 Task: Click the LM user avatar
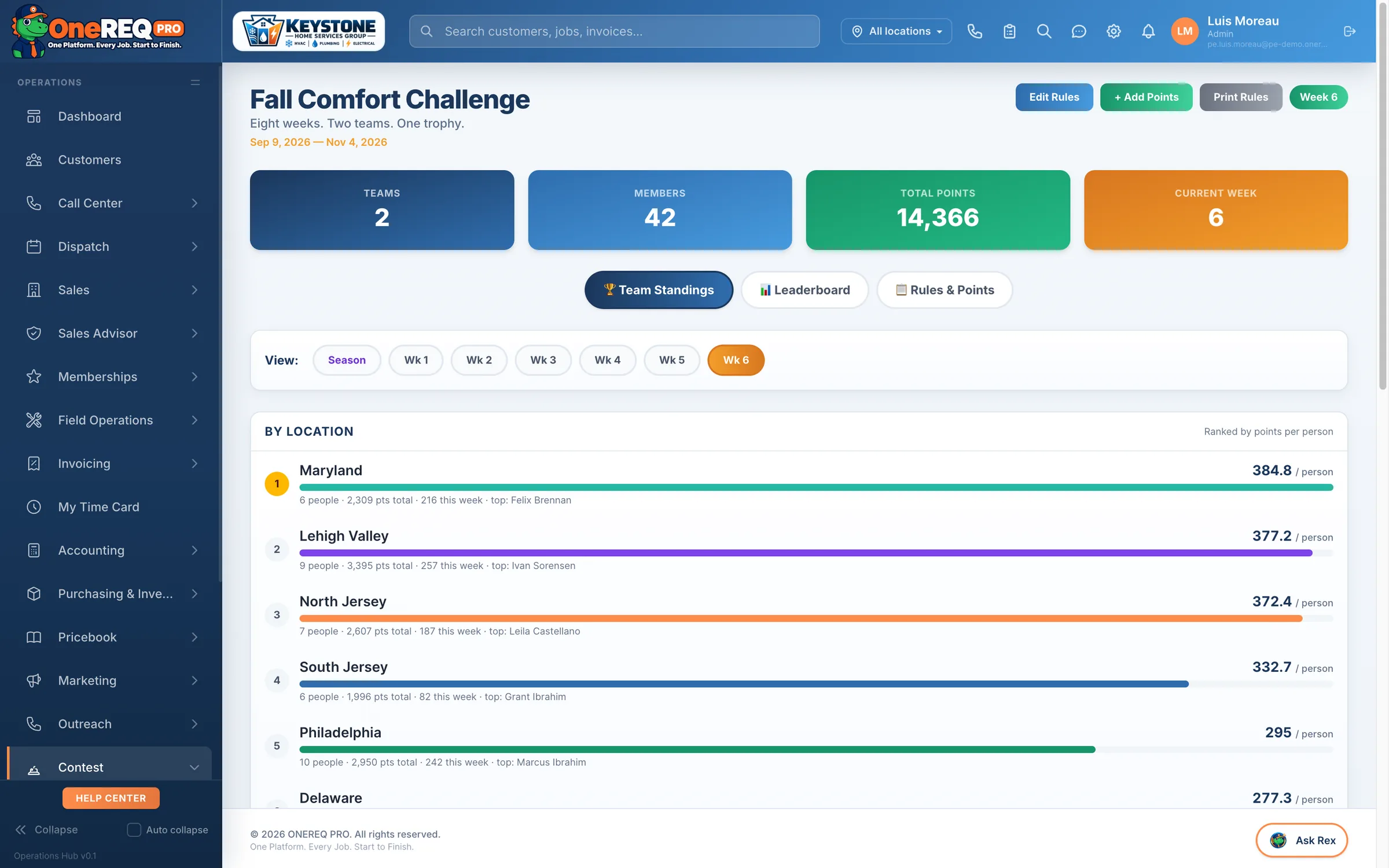point(1184,31)
